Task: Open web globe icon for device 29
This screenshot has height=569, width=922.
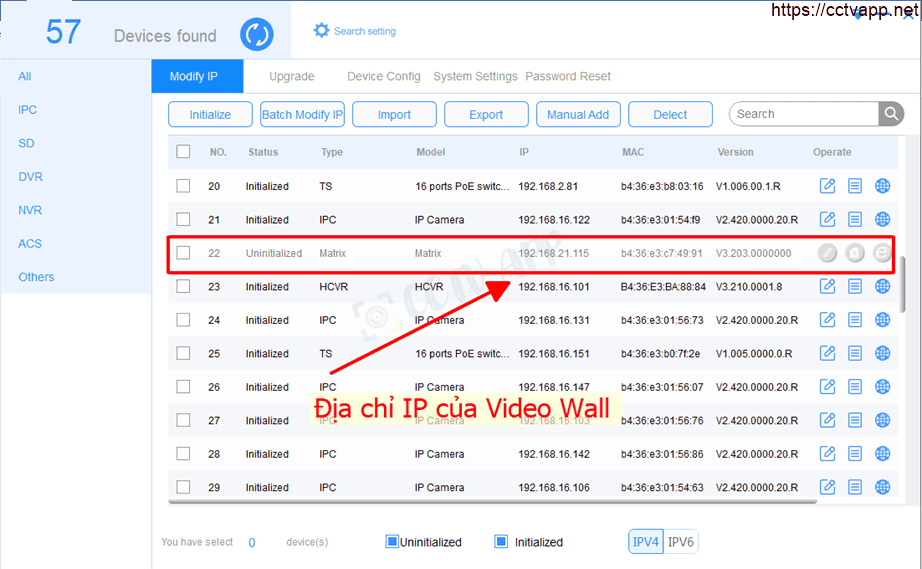Action: [x=882, y=488]
